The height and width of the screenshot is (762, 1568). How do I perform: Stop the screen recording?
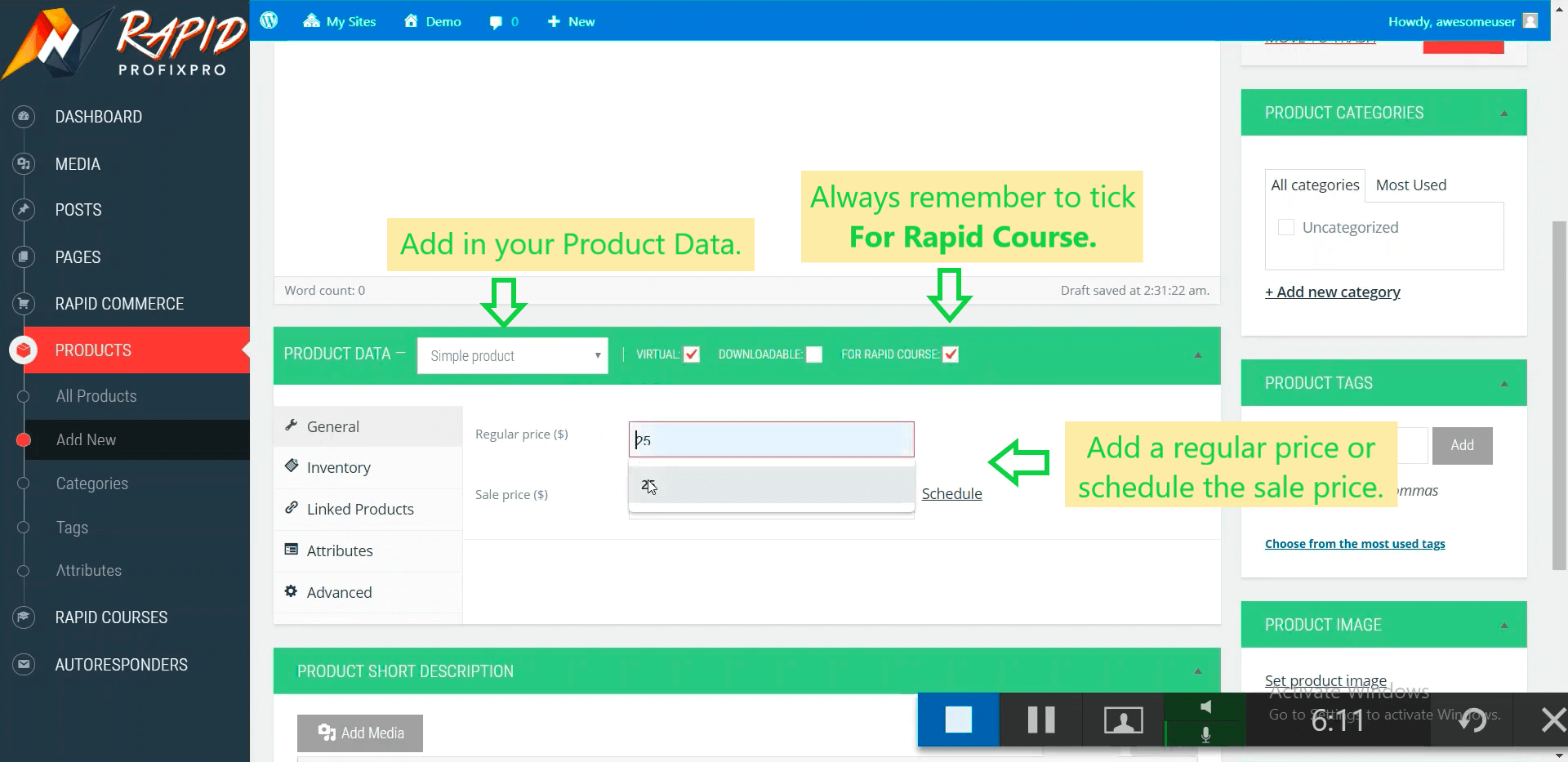[x=958, y=720]
